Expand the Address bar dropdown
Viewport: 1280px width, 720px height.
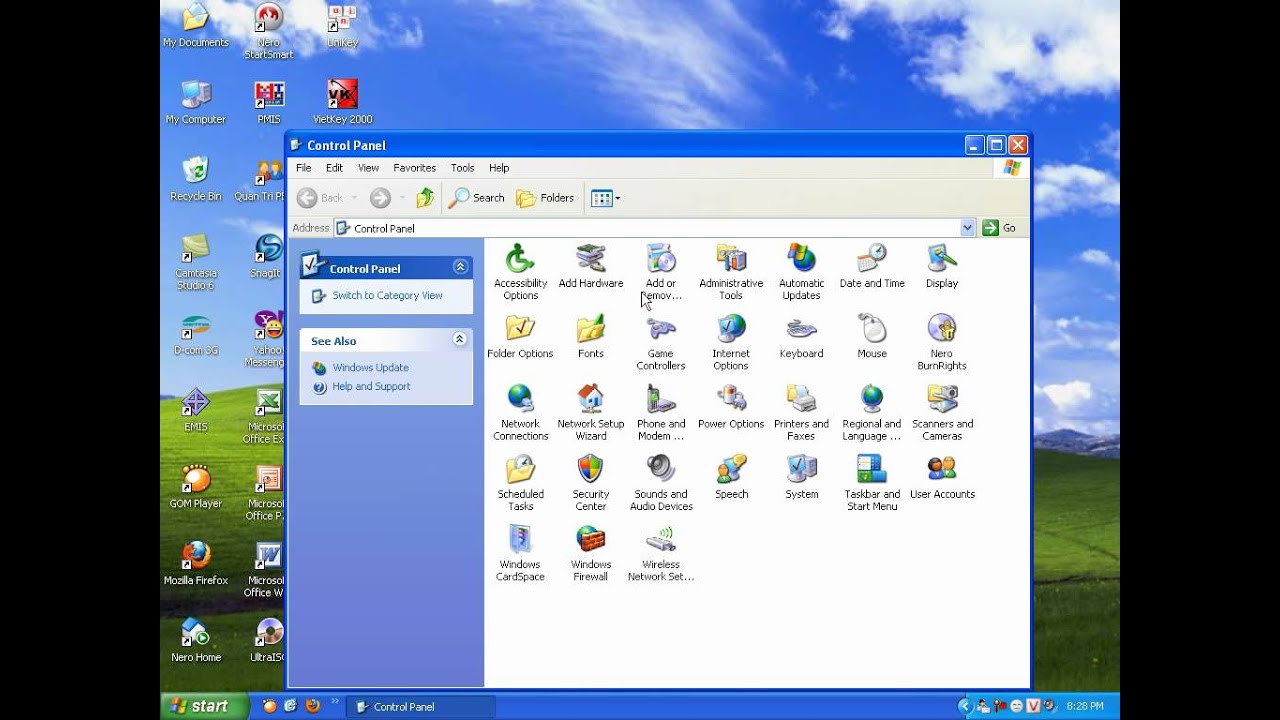pyautogui.click(x=967, y=228)
